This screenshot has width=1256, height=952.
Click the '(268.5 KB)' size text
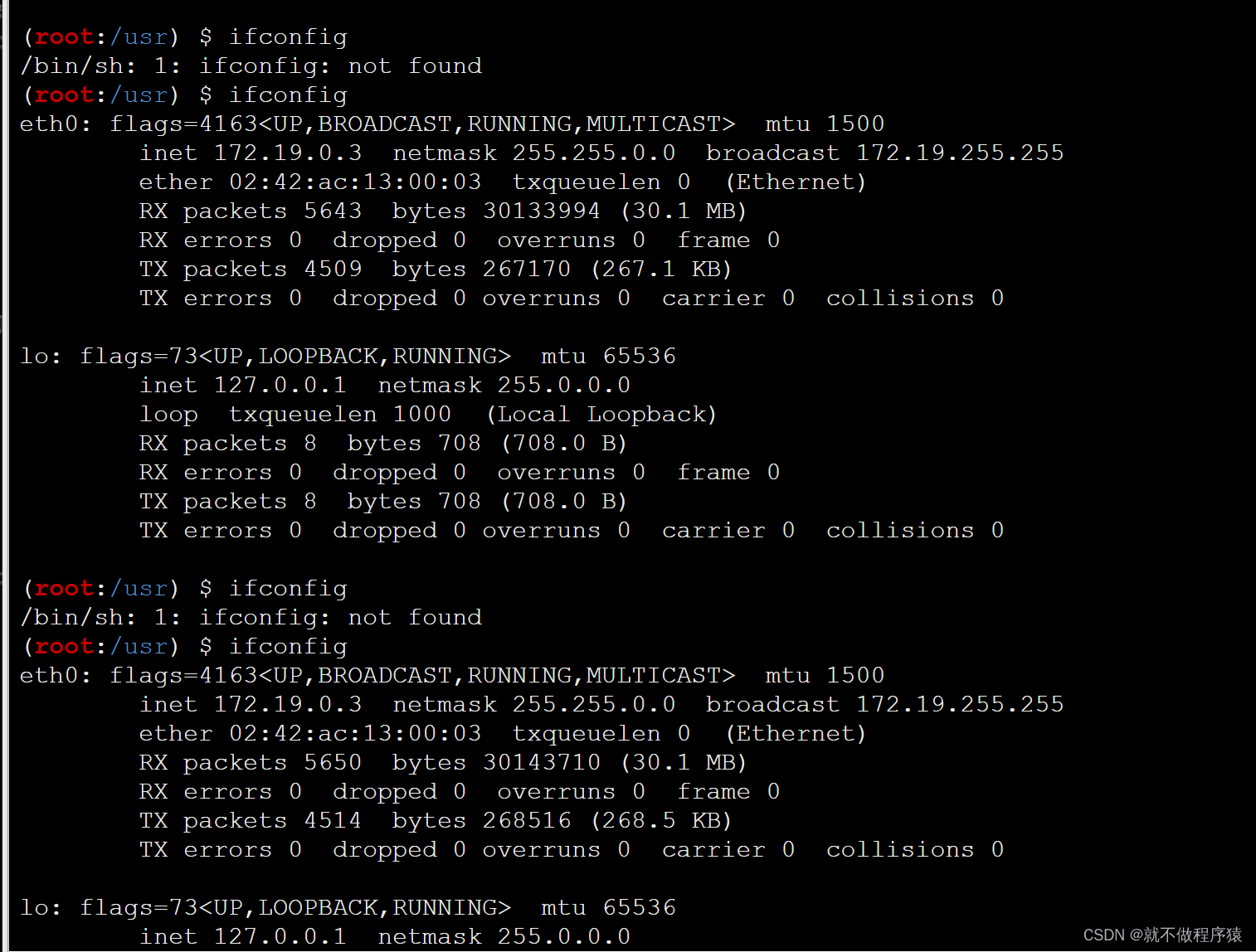tap(661, 821)
